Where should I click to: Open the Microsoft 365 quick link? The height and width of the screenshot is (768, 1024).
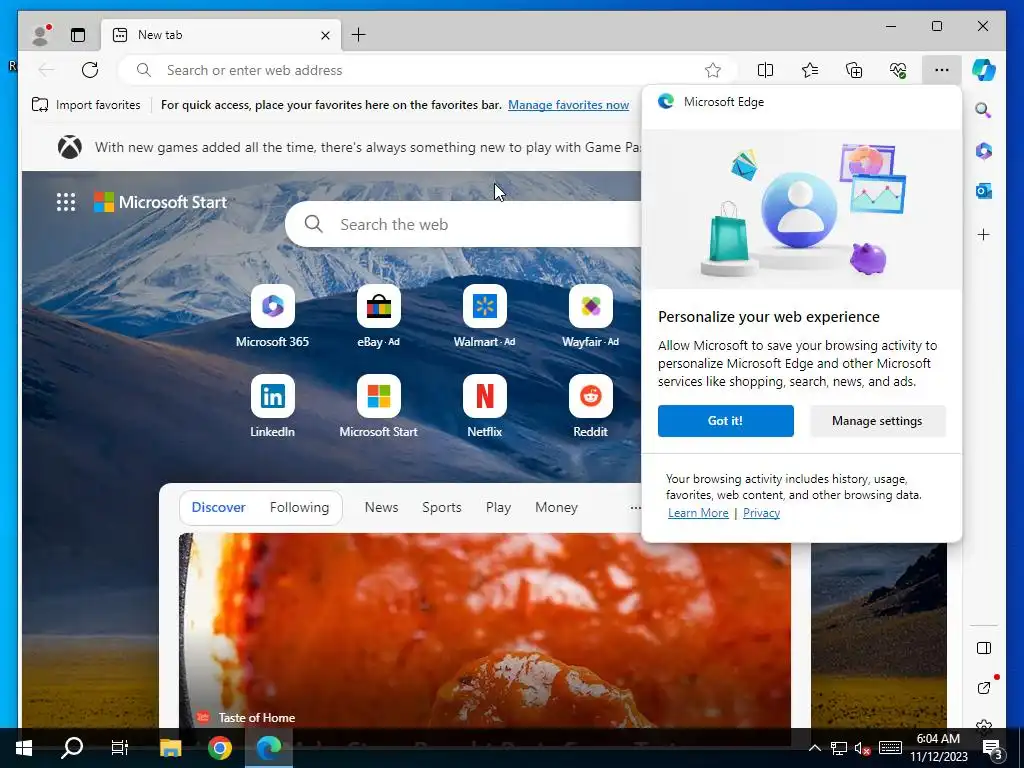point(272,316)
